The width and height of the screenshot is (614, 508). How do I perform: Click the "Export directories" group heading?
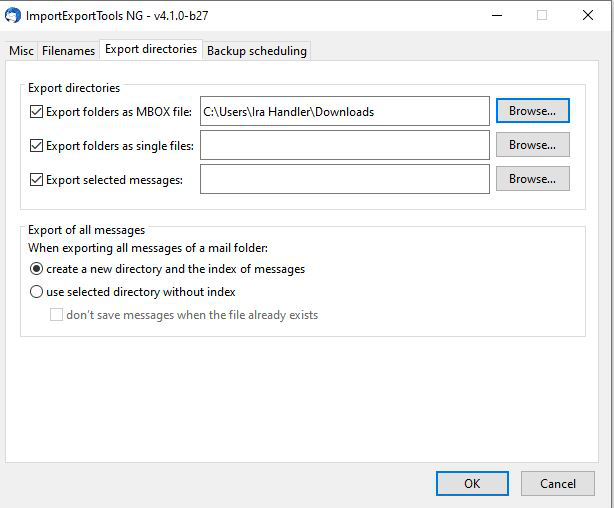[x=74, y=88]
